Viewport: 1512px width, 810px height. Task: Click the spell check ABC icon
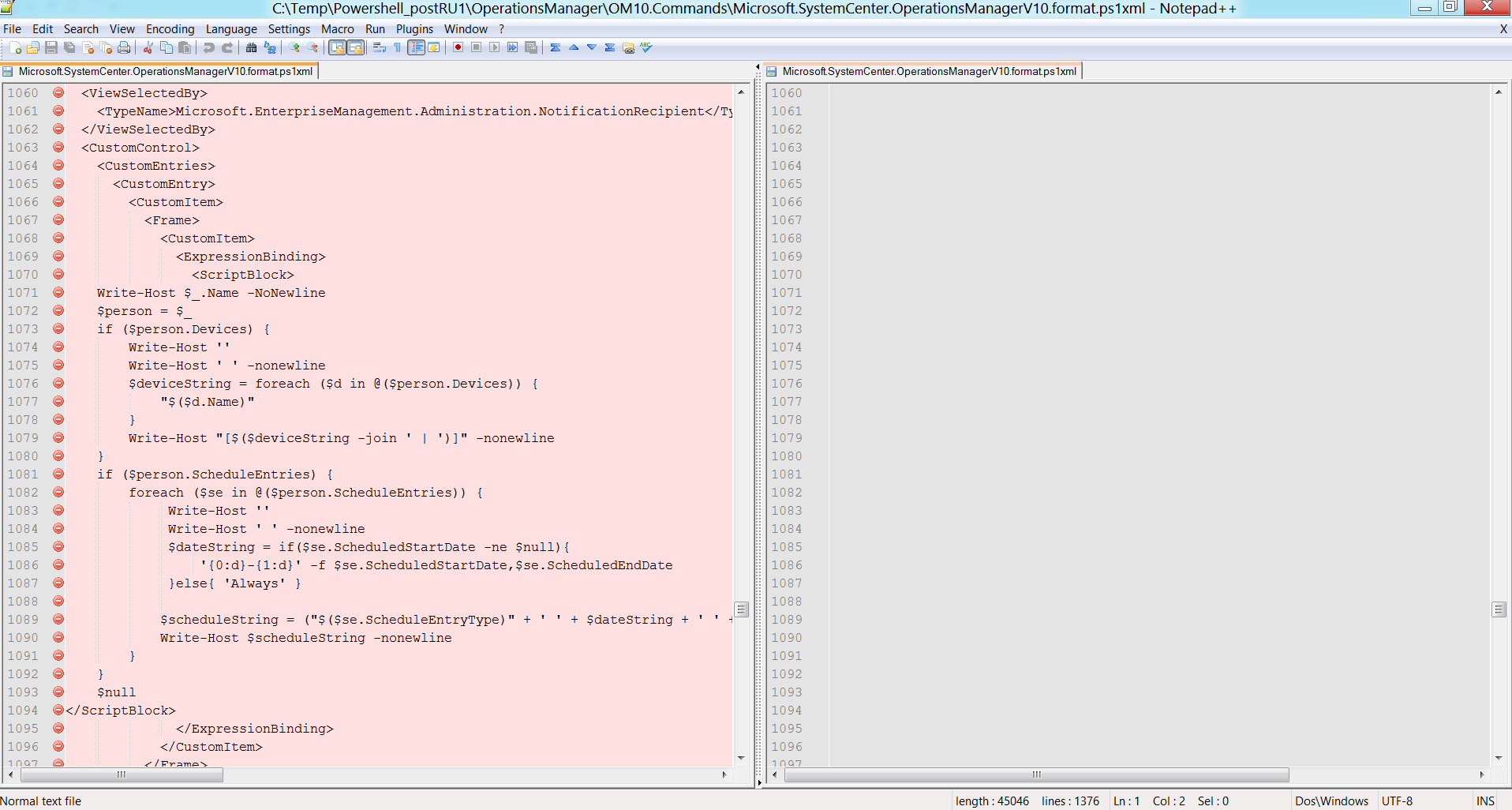tap(646, 48)
